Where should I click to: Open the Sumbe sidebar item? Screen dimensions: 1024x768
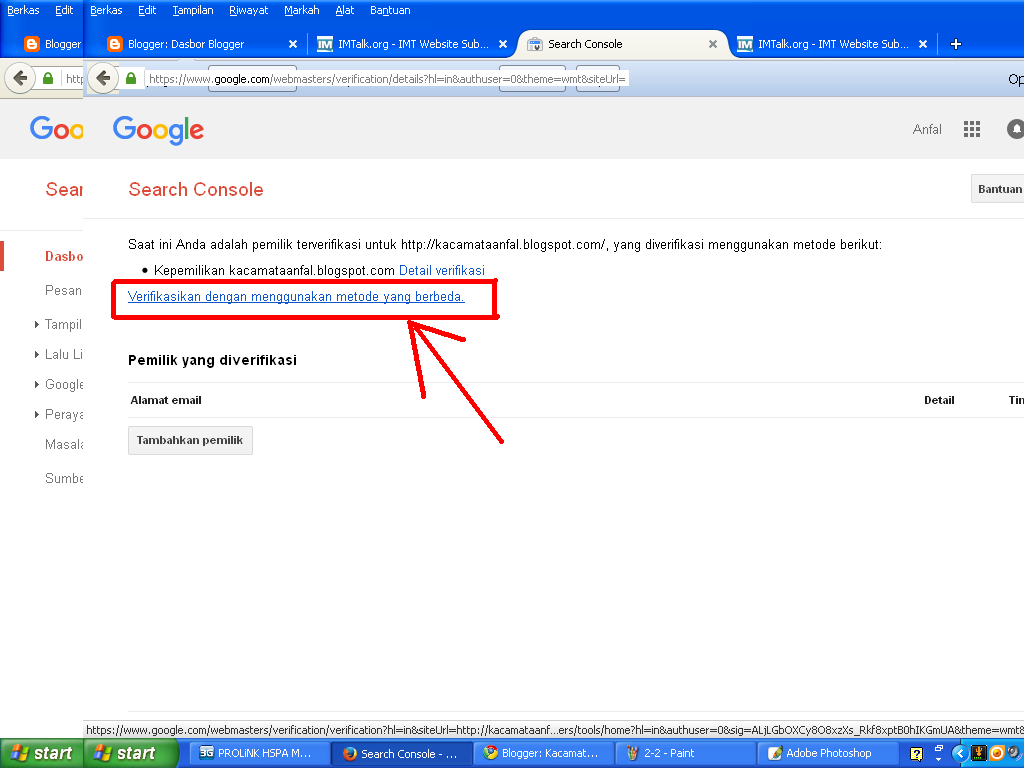[64, 479]
